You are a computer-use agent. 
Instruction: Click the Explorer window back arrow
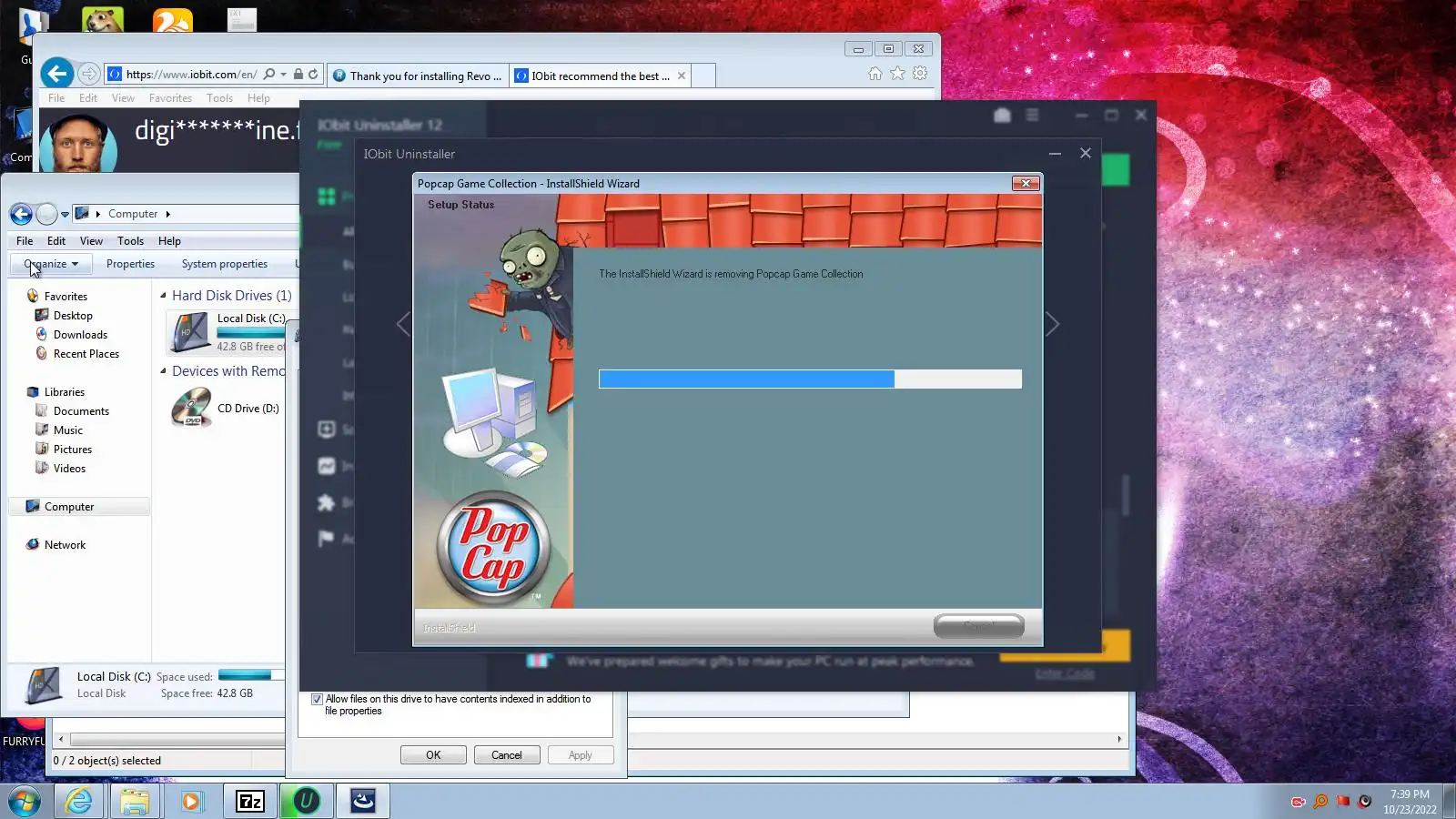(21, 214)
